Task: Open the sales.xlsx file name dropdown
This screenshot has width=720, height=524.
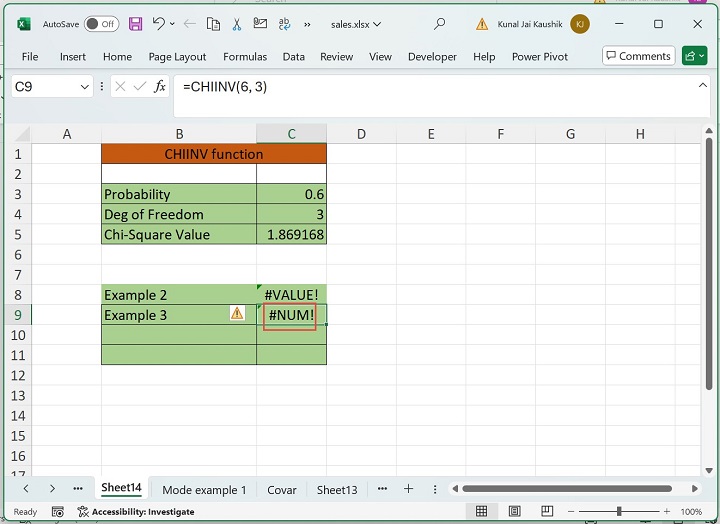Action: point(356,24)
